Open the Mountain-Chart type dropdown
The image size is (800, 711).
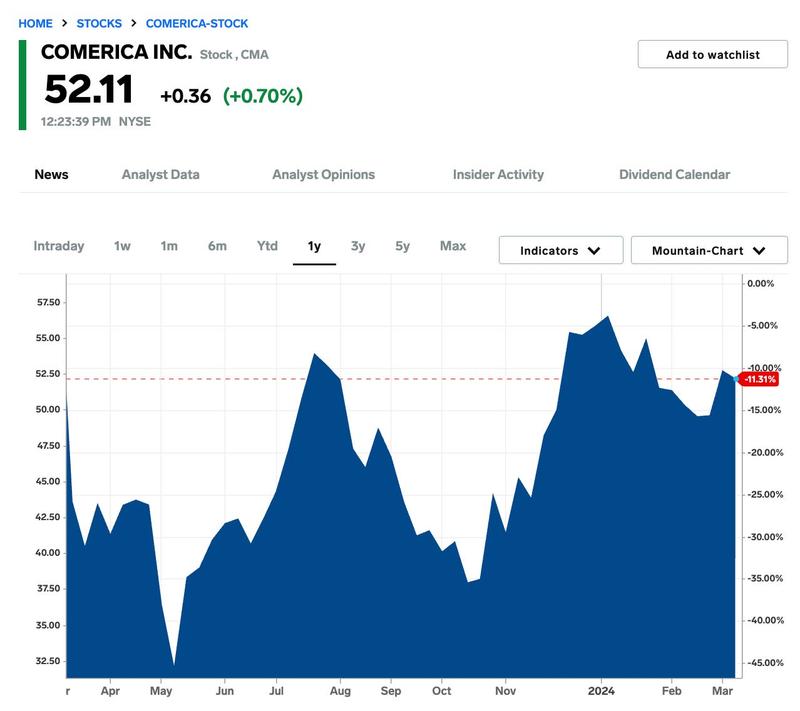[x=709, y=250]
